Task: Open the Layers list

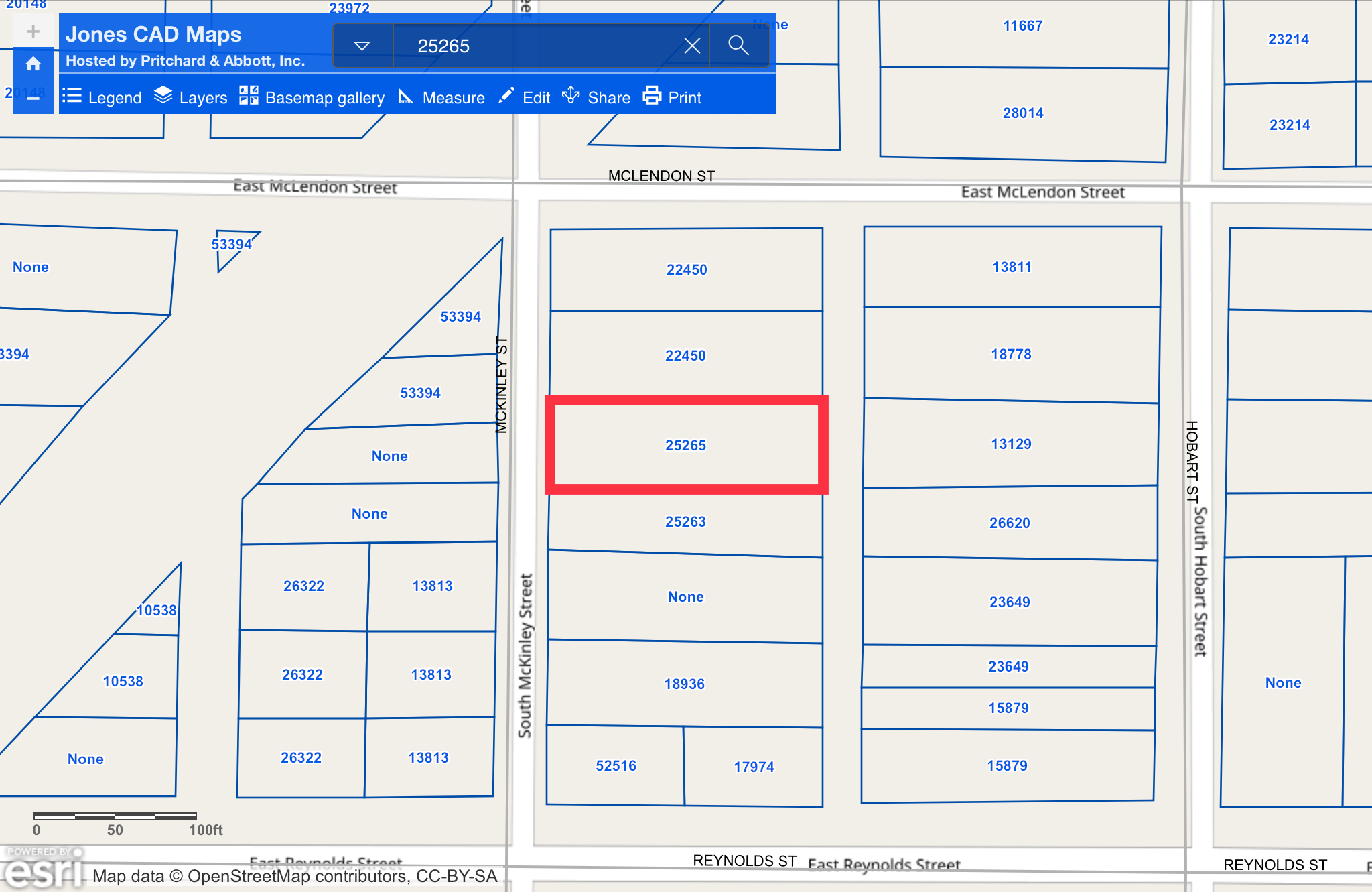Action: tap(190, 97)
